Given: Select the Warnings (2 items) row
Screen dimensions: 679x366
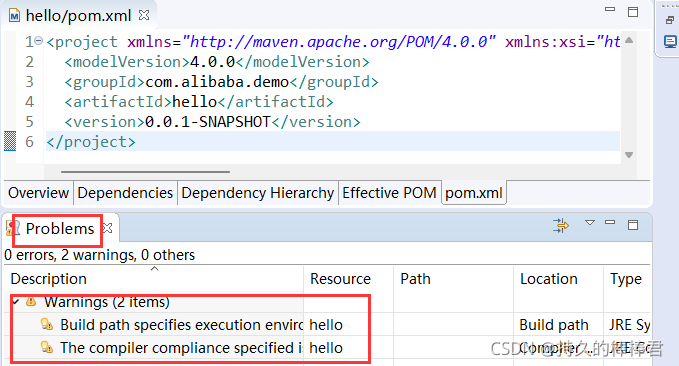Looking at the screenshot, I should pos(107,302).
